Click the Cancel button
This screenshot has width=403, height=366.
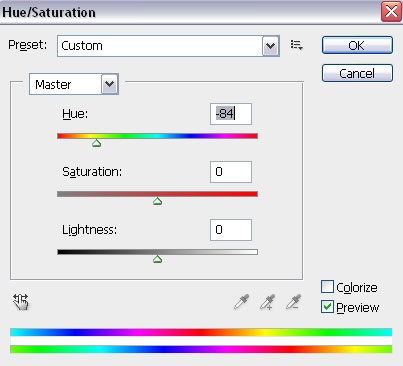click(x=357, y=73)
